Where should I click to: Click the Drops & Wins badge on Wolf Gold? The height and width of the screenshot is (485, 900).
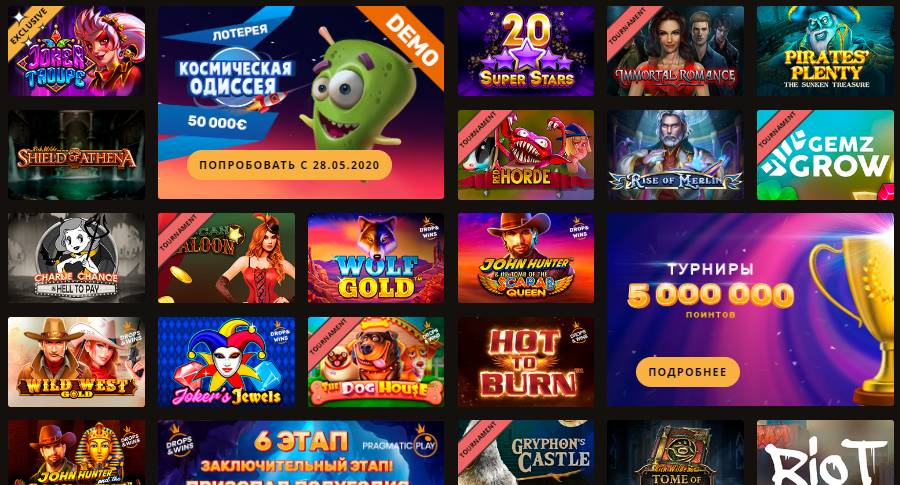point(429,228)
